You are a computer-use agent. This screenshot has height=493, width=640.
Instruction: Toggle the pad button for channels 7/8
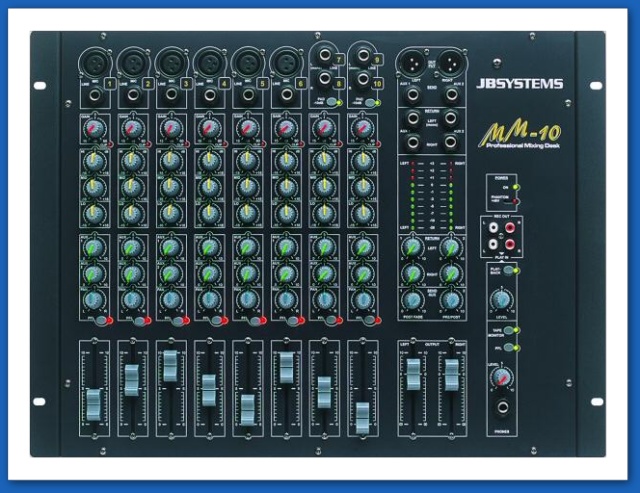click(x=331, y=102)
